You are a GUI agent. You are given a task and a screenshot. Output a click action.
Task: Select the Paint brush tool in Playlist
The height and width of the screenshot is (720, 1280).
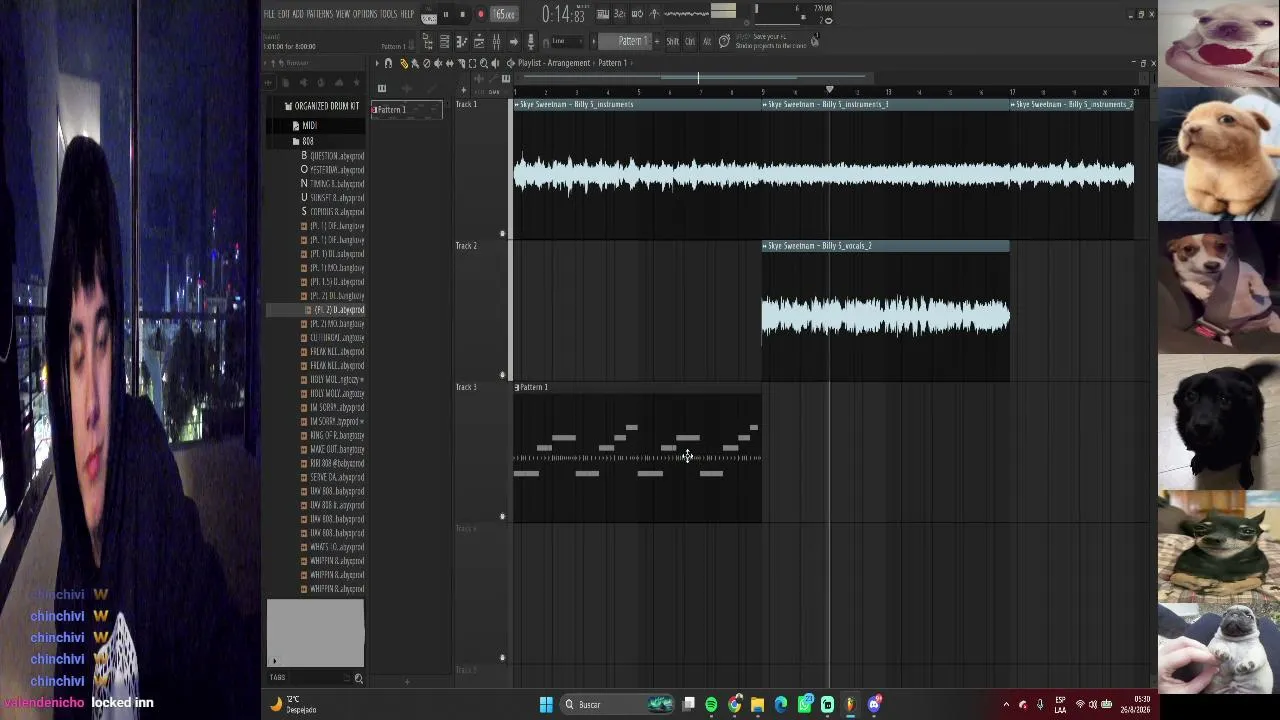(415, 63)
